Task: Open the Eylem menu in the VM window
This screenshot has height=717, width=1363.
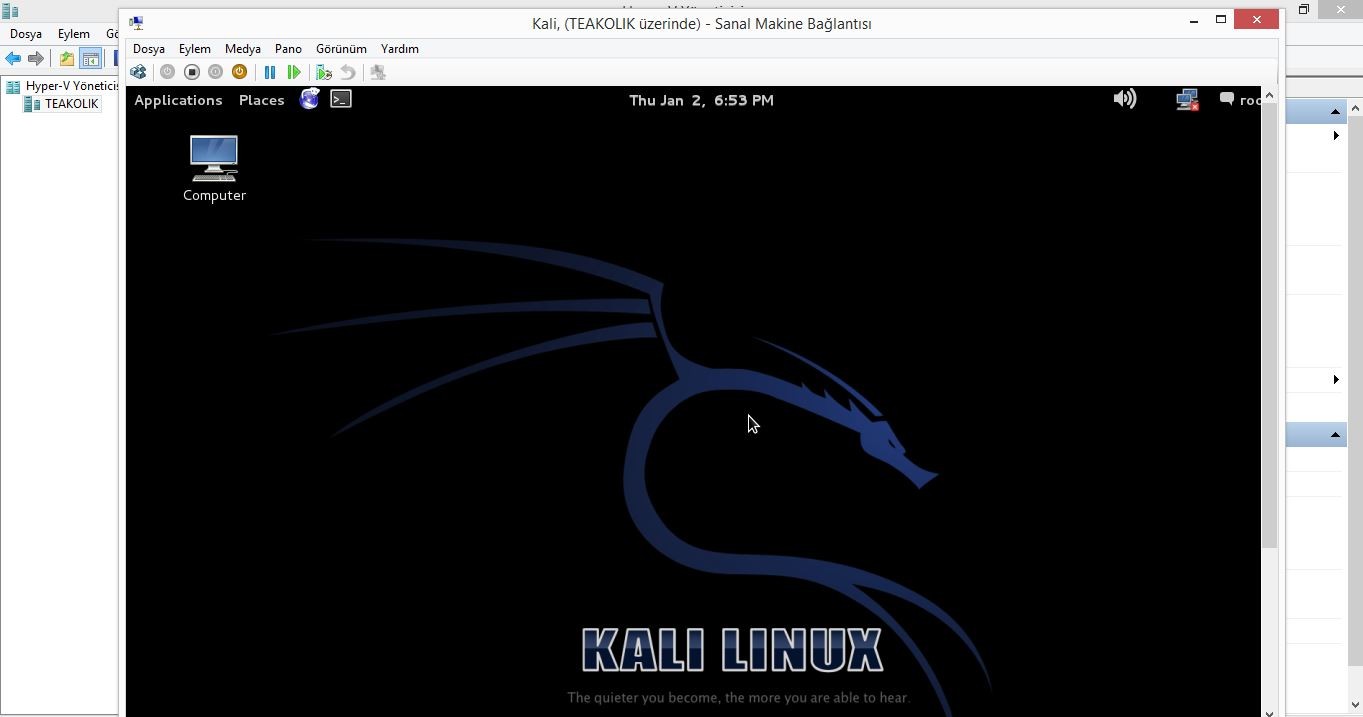Action: pos(195,49)
